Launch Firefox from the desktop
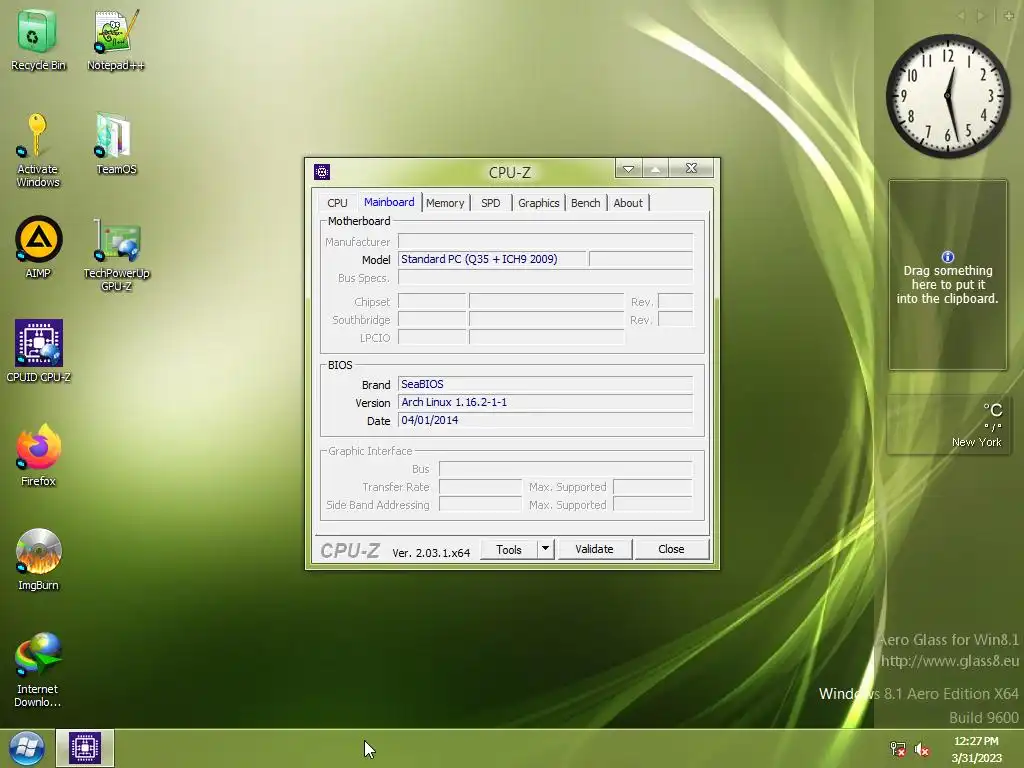The image size is (1024, 768). pos(38,455)
